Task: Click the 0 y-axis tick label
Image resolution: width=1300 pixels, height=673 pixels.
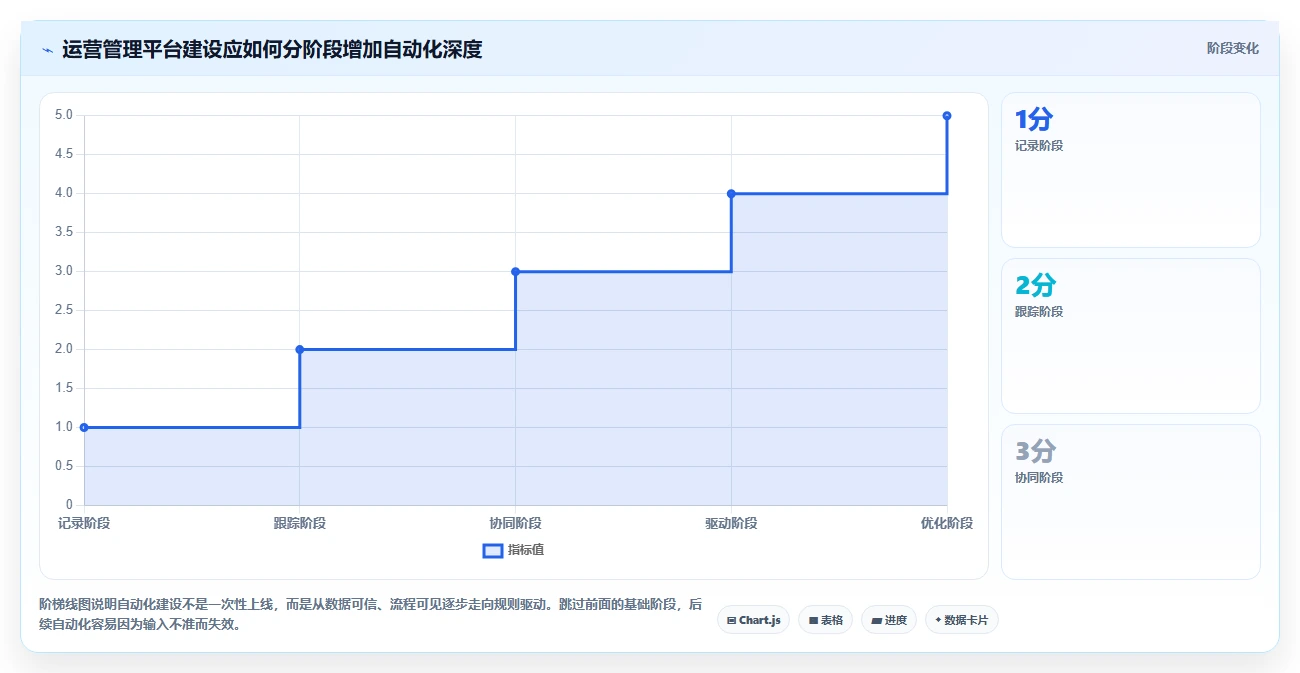Action: 70,505
